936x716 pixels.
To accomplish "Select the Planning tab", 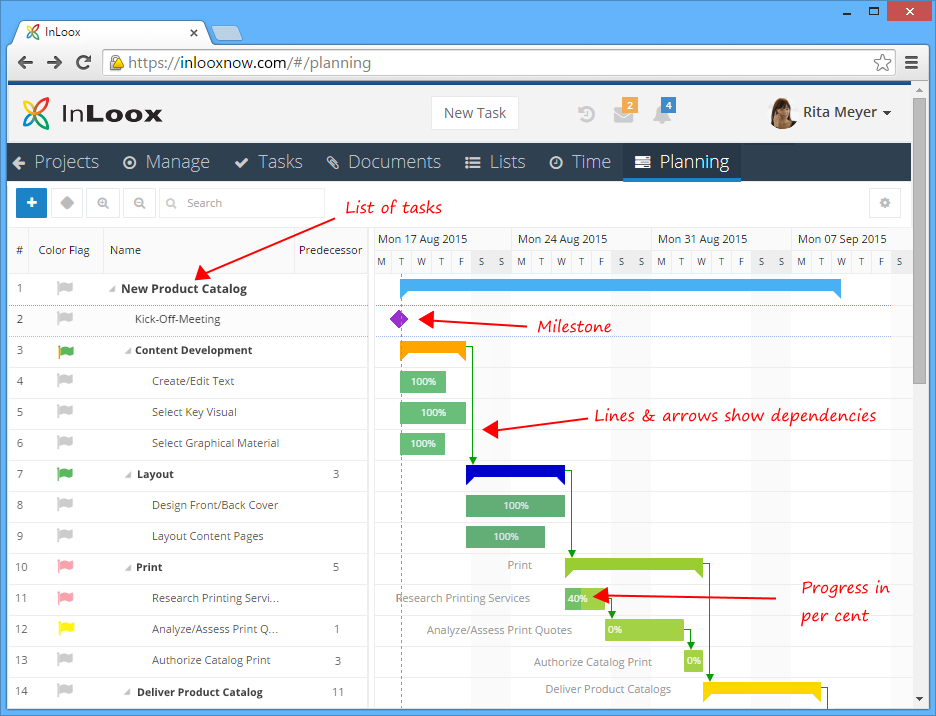I will coord(682,162).
